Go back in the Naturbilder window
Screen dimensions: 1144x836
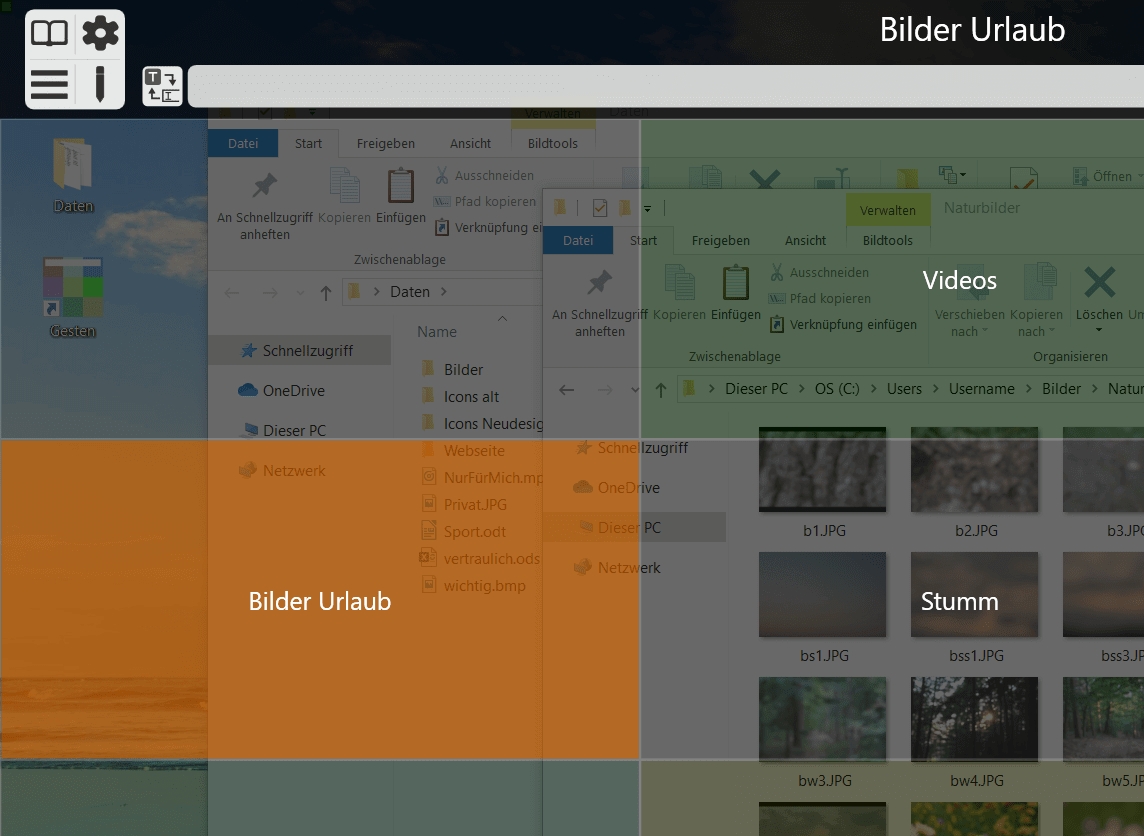click(x=566, y=390)
